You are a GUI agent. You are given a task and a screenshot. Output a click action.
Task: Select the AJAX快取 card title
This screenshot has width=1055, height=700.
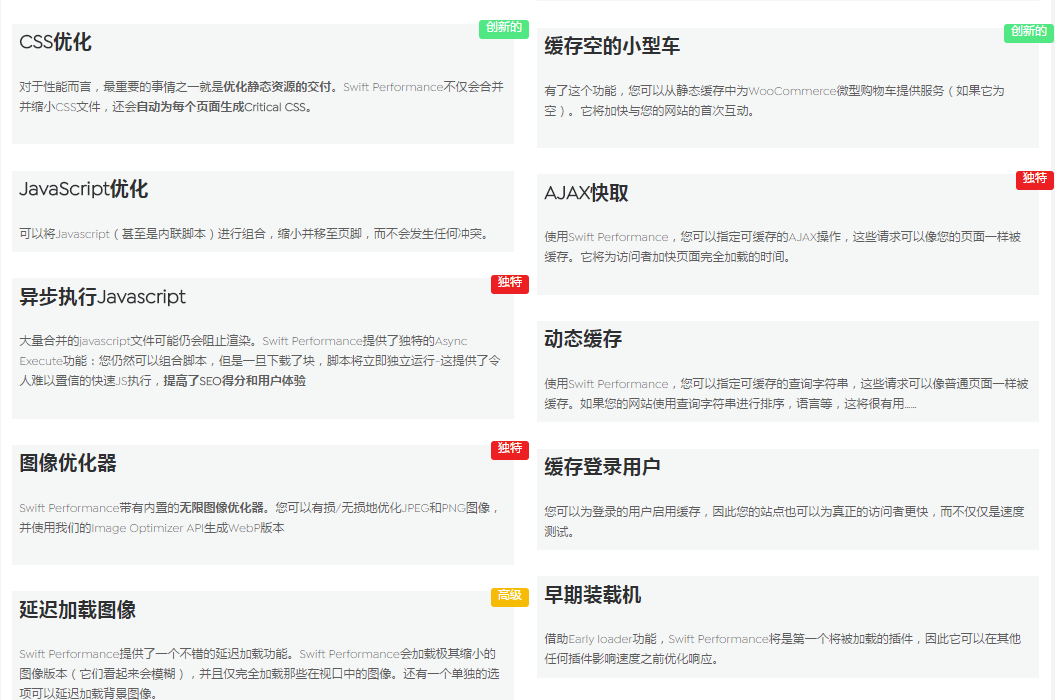[586, 193]
